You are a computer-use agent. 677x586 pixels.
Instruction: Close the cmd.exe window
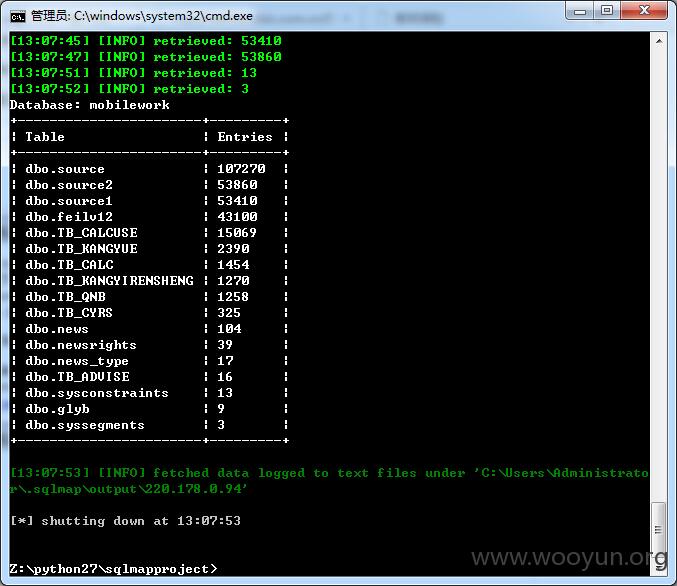644,11
